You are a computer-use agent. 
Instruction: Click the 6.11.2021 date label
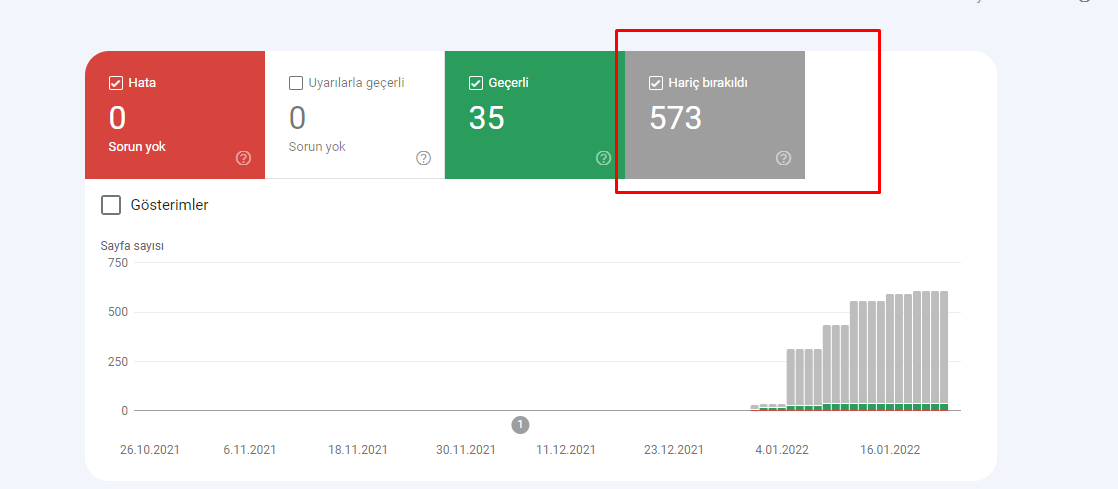(250, 450)
